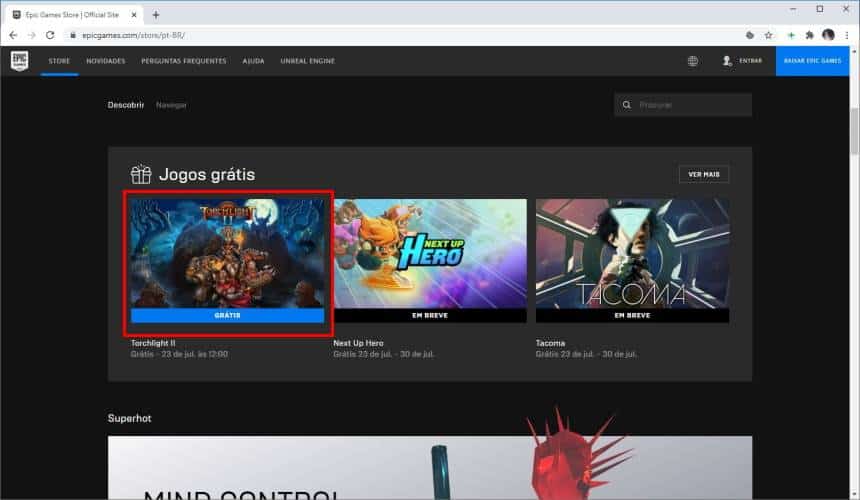Viewport: 860px width, 500px height.
Task: Focus the Procurar search field
Action: coord(683,105)
